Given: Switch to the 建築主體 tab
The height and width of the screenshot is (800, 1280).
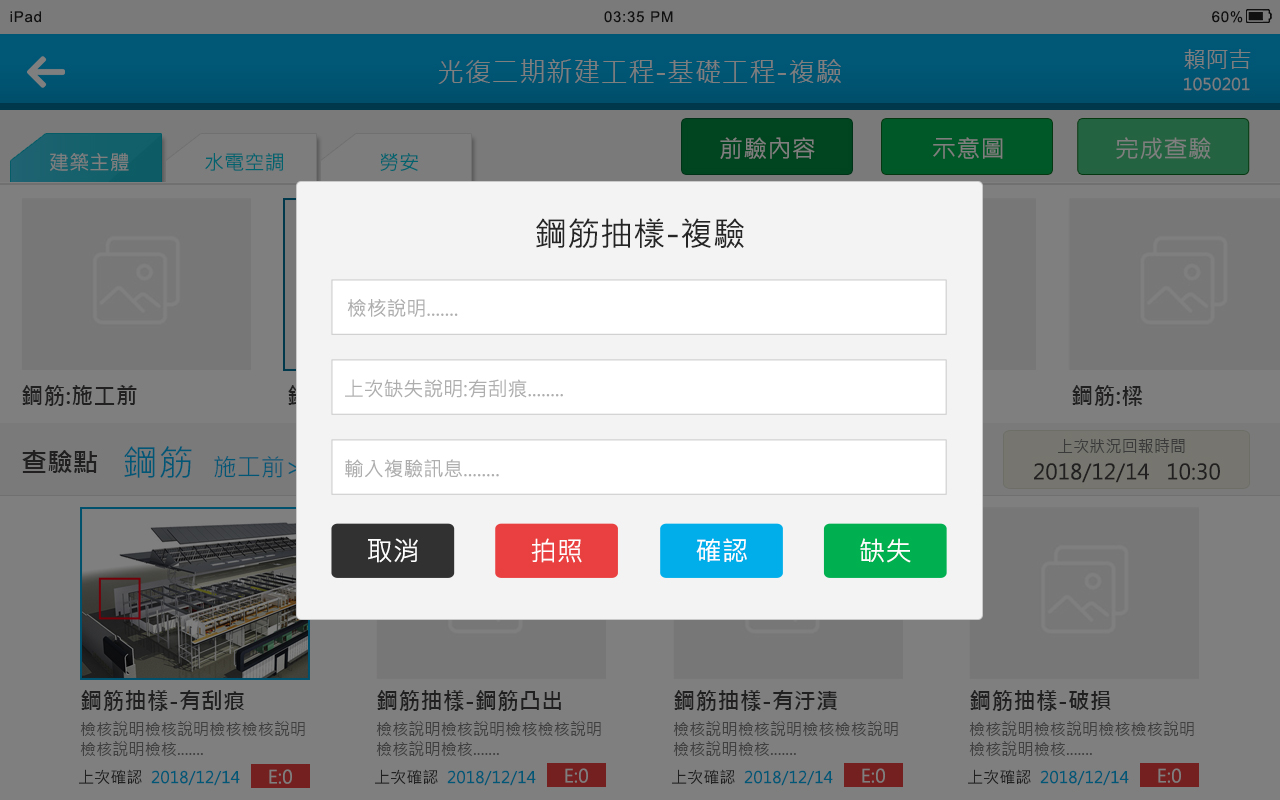Looking at the screenshot, I should pos(88,161).
